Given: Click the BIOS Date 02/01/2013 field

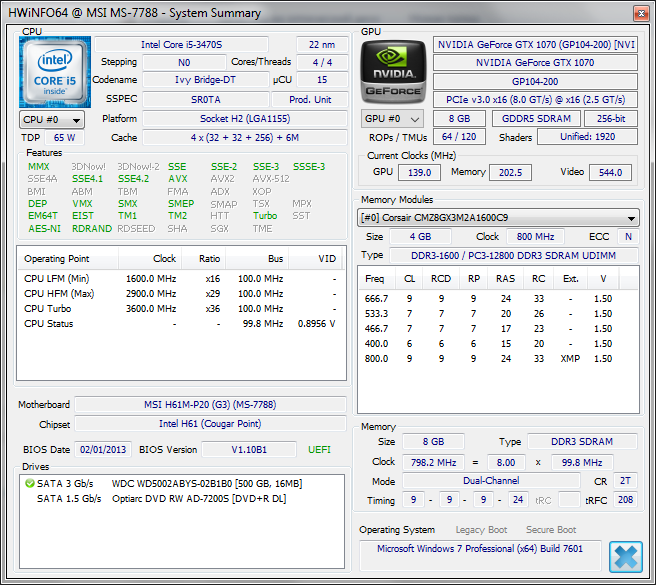Looking at the screenshot, I should point(103,450).
